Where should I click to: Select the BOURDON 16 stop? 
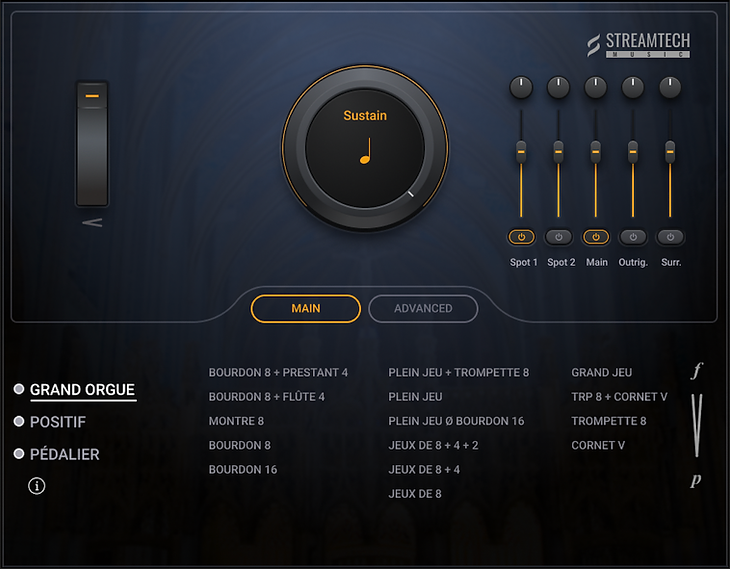(x=243, y=469)
